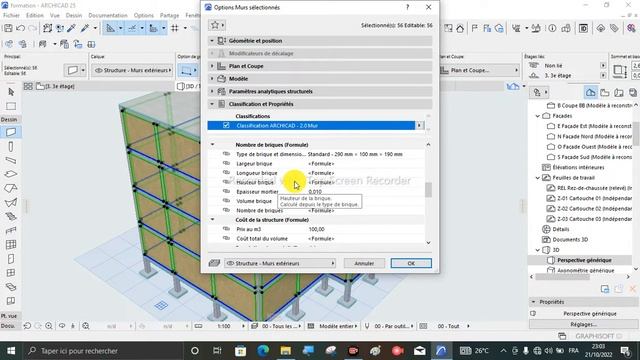The height and width of the screenshot is (360, 640).
Task: Open the Vue menu
Action: tap(55, 15)
